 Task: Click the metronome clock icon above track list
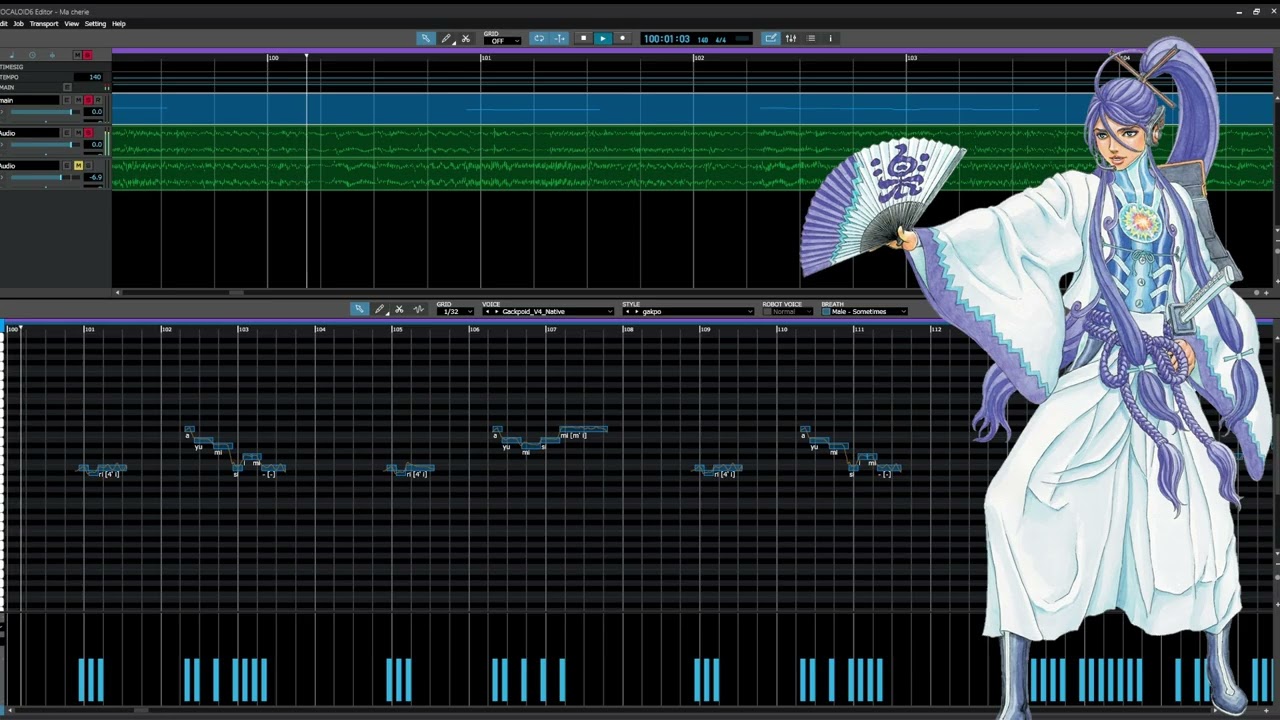click(x=32, y=55)
